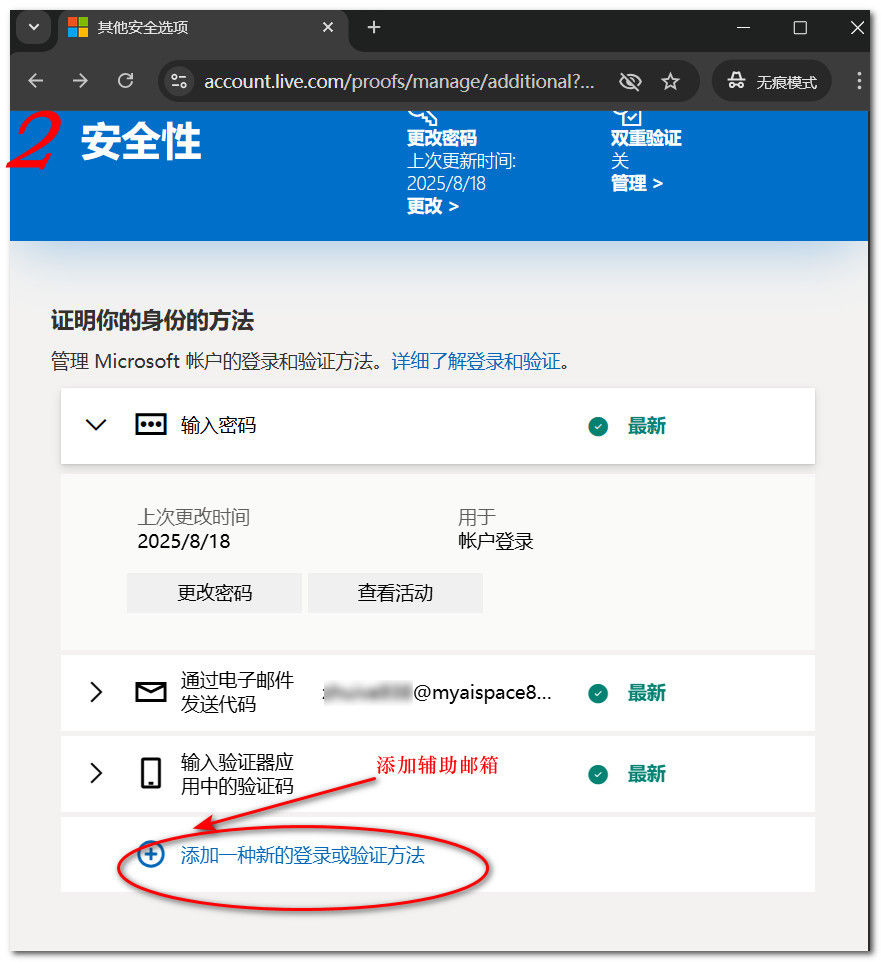Click the 管理 > link under two-step verification
The image size is (881, 962).
pos(637,183)
